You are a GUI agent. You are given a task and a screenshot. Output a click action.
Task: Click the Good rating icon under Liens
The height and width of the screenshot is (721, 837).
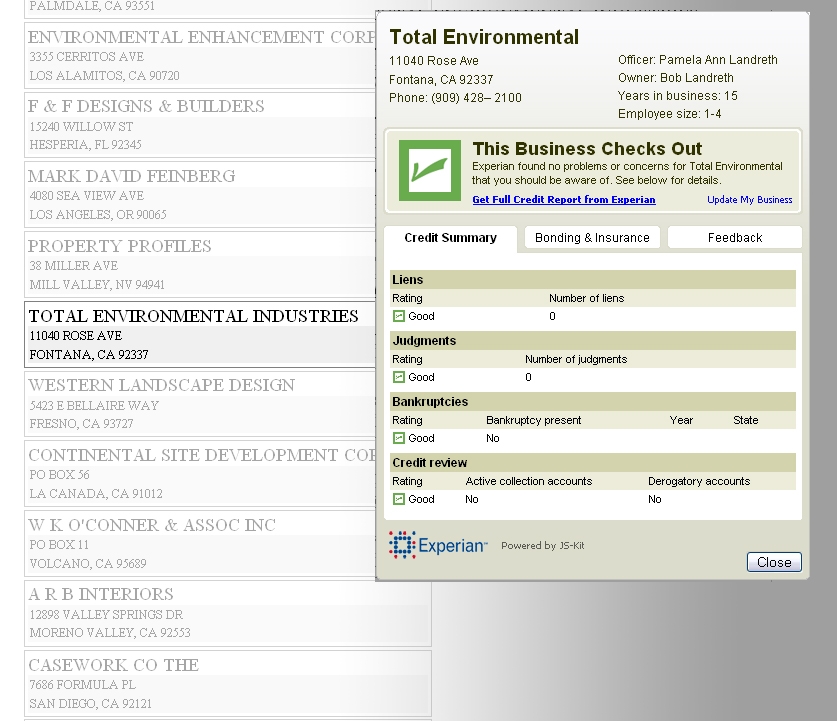click(x=399, y=316)
